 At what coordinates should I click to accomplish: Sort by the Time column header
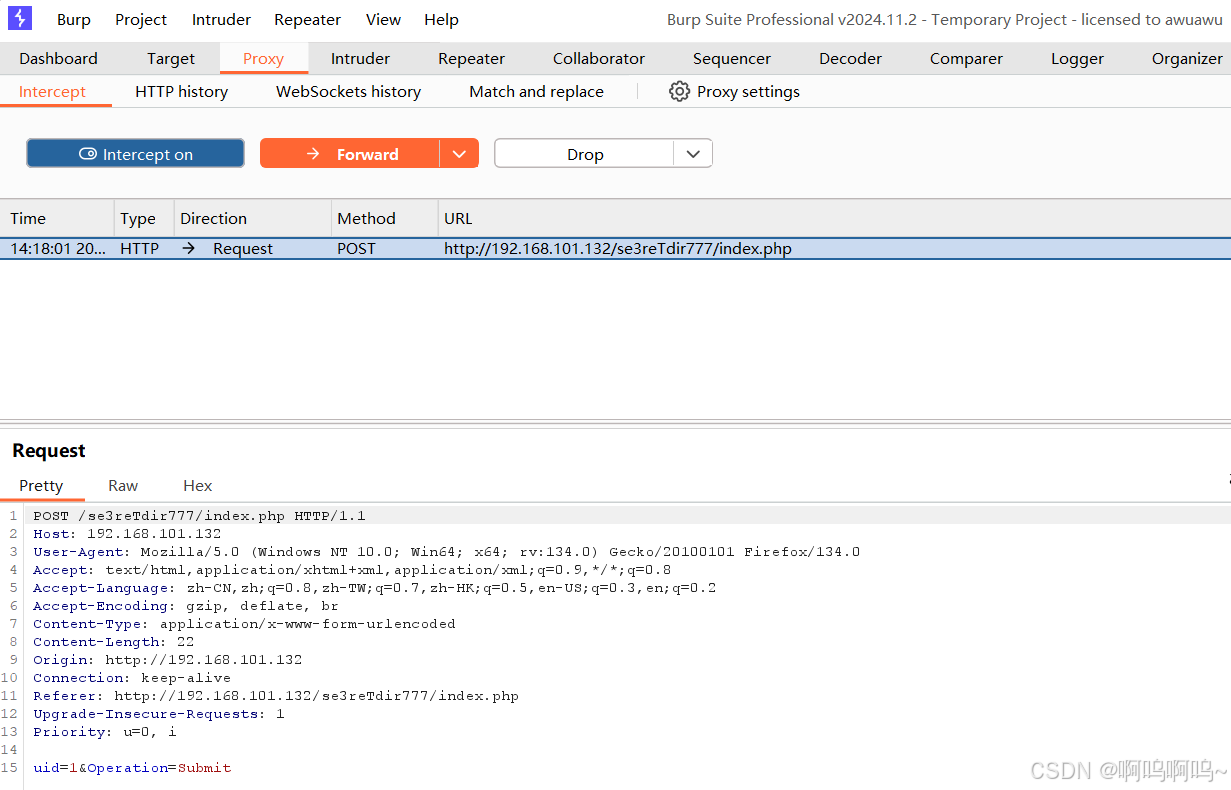coord(57,218)
